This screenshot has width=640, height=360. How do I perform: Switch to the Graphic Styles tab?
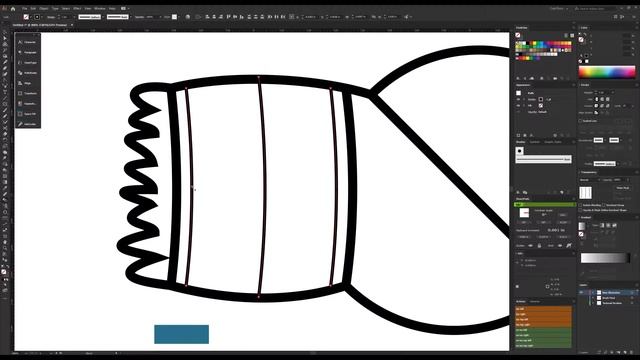pyautogui.click(x=553, y=142)
